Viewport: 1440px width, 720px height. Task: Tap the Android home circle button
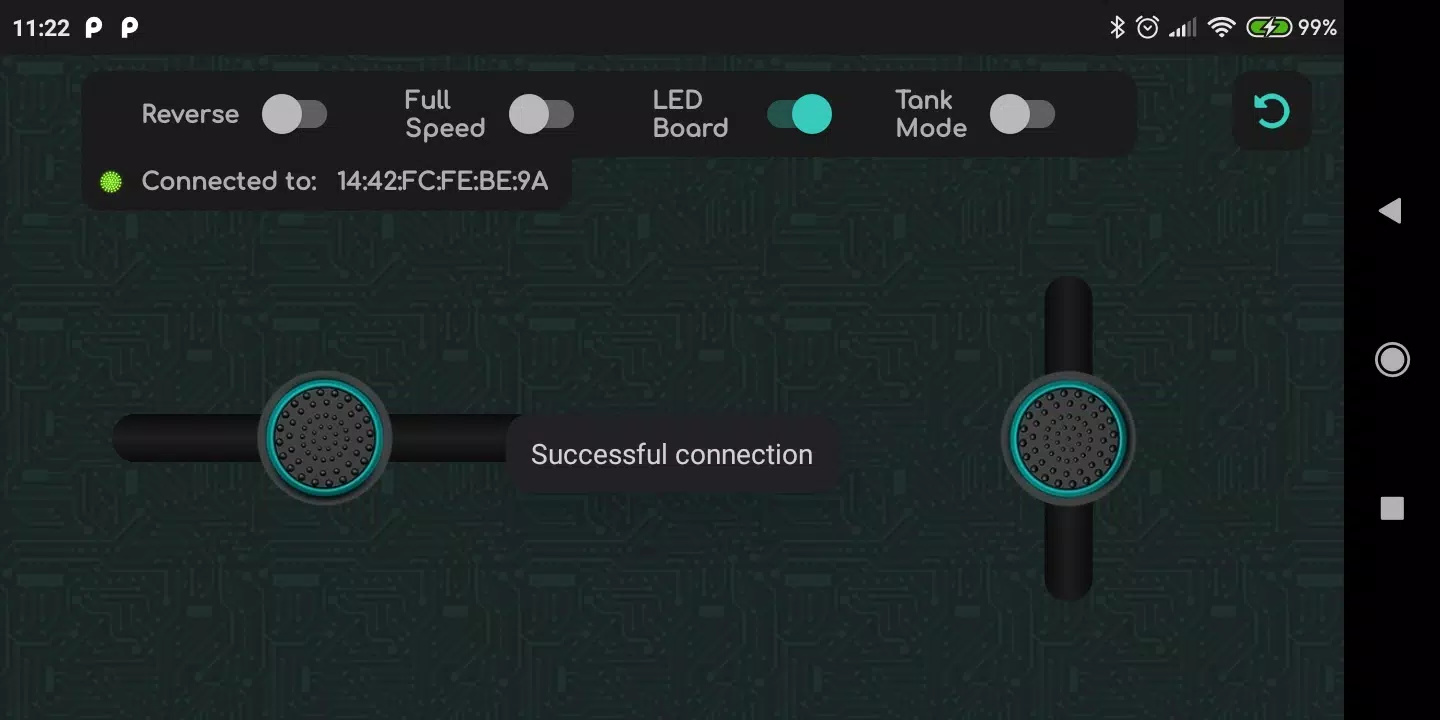click(1392, 359)
